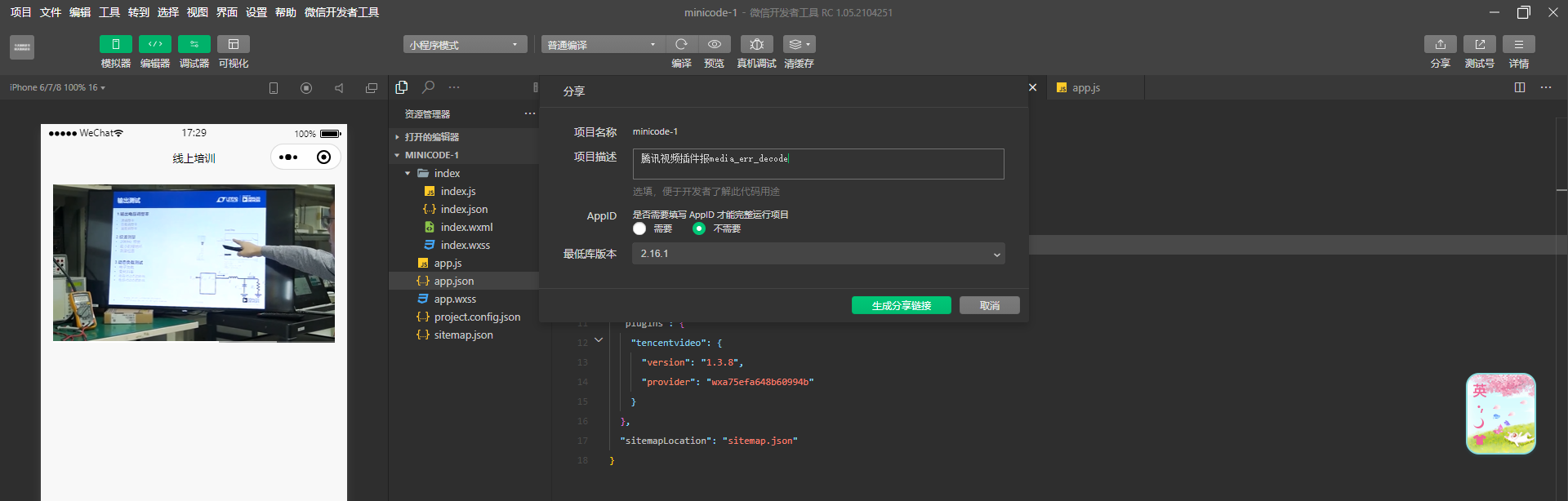This screenshot has height=501, width=1568.
Task: Open the clear cache dropdown arrow
Action: coord(808,44)
